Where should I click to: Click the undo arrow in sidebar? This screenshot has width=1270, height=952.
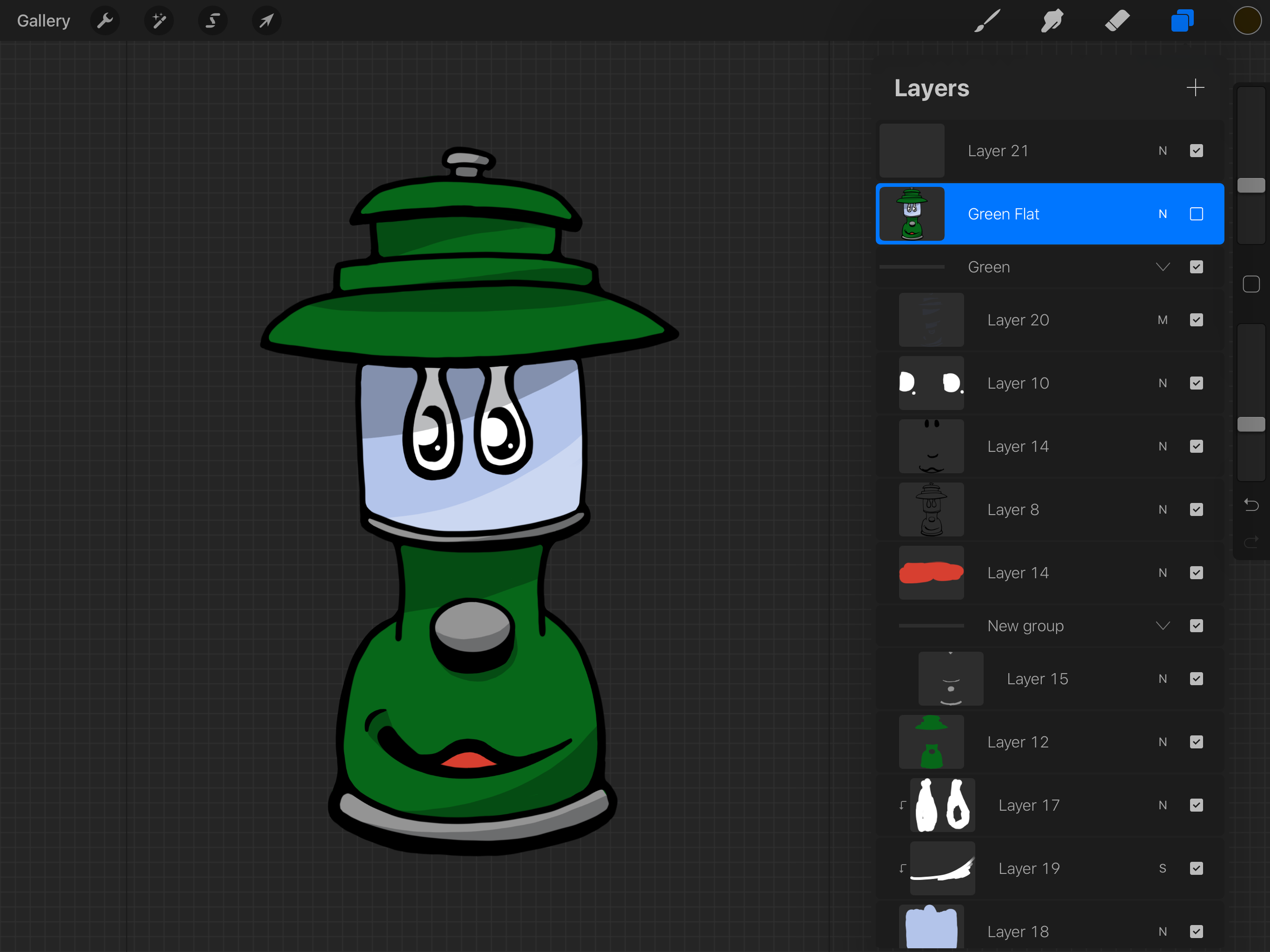point(1251,505)
